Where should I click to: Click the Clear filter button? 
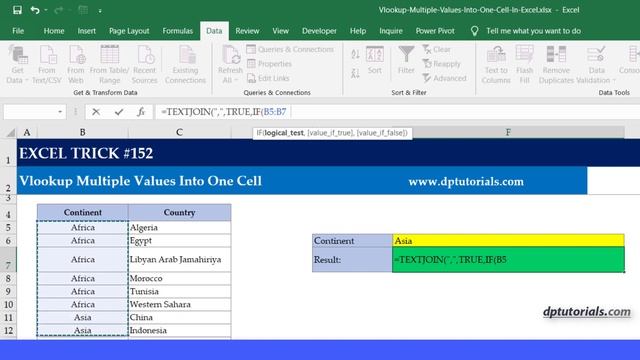[x=437, y=49]
